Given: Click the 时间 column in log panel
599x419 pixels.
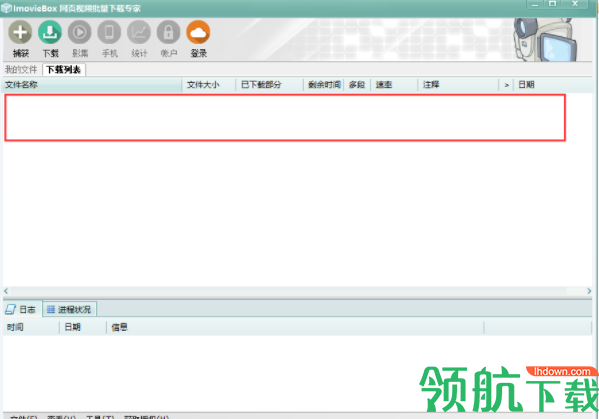Looking at the screenshot, I should click(31, 328).
